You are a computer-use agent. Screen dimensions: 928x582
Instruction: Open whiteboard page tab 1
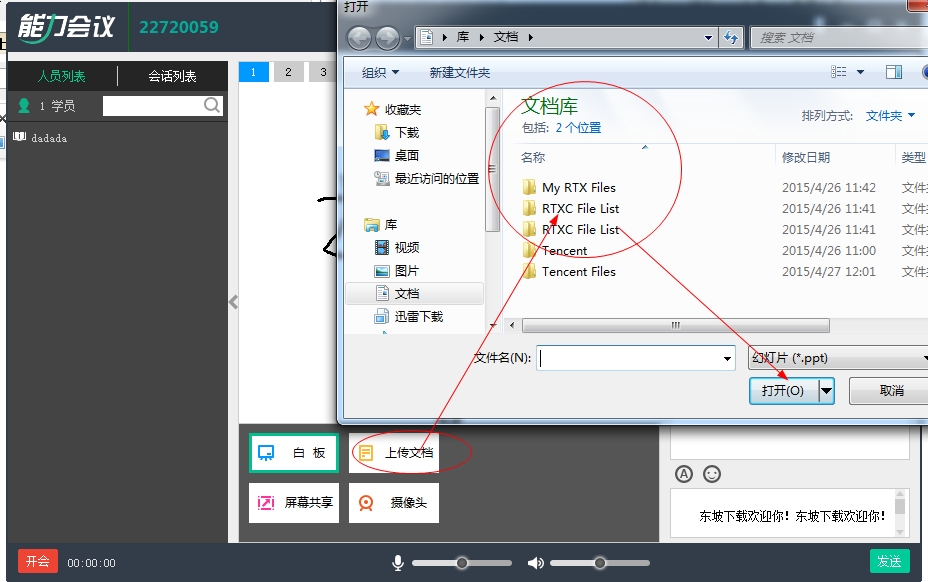[x=253, y=72]
